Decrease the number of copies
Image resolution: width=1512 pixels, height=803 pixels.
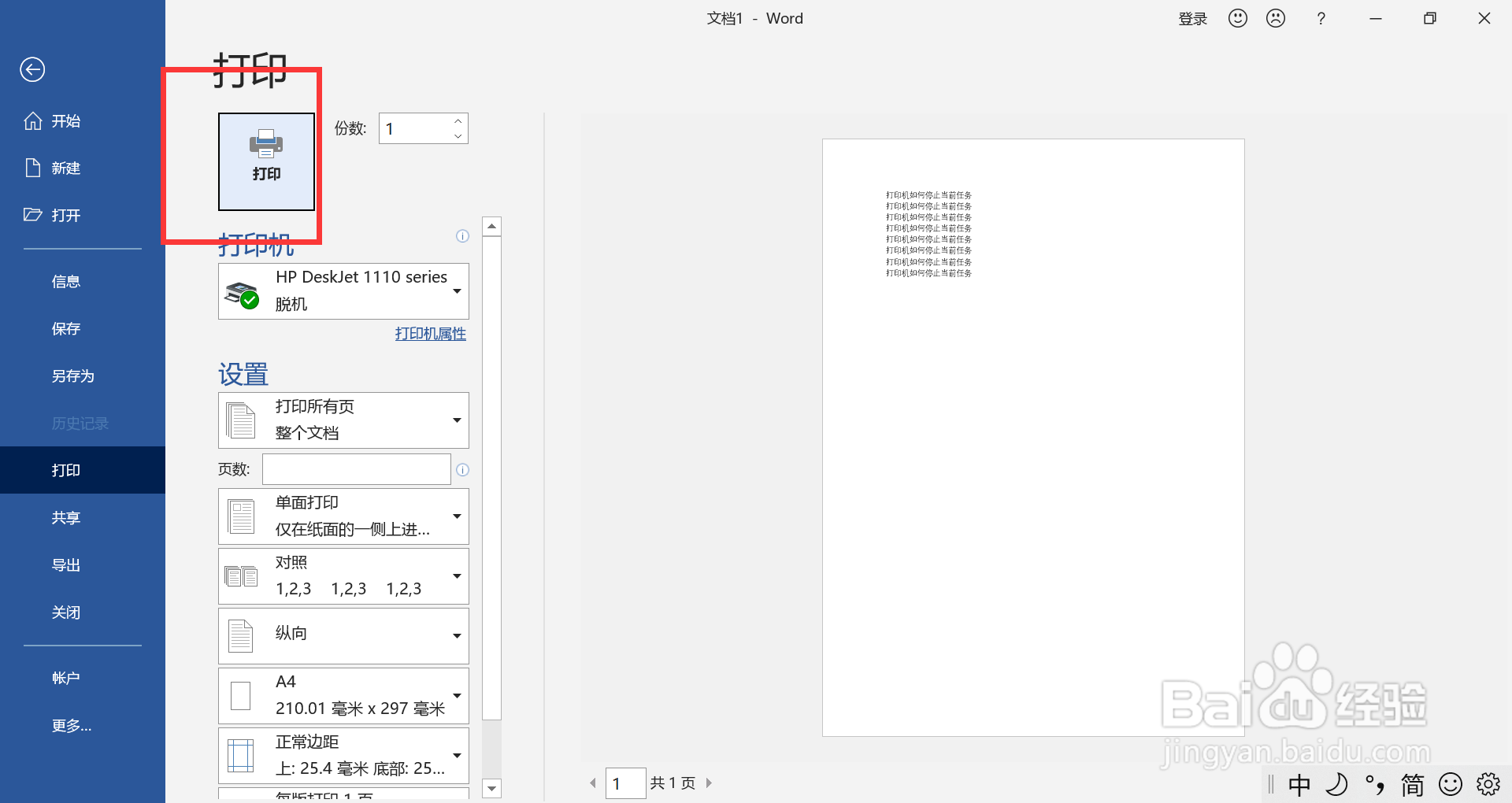[458, 136]
